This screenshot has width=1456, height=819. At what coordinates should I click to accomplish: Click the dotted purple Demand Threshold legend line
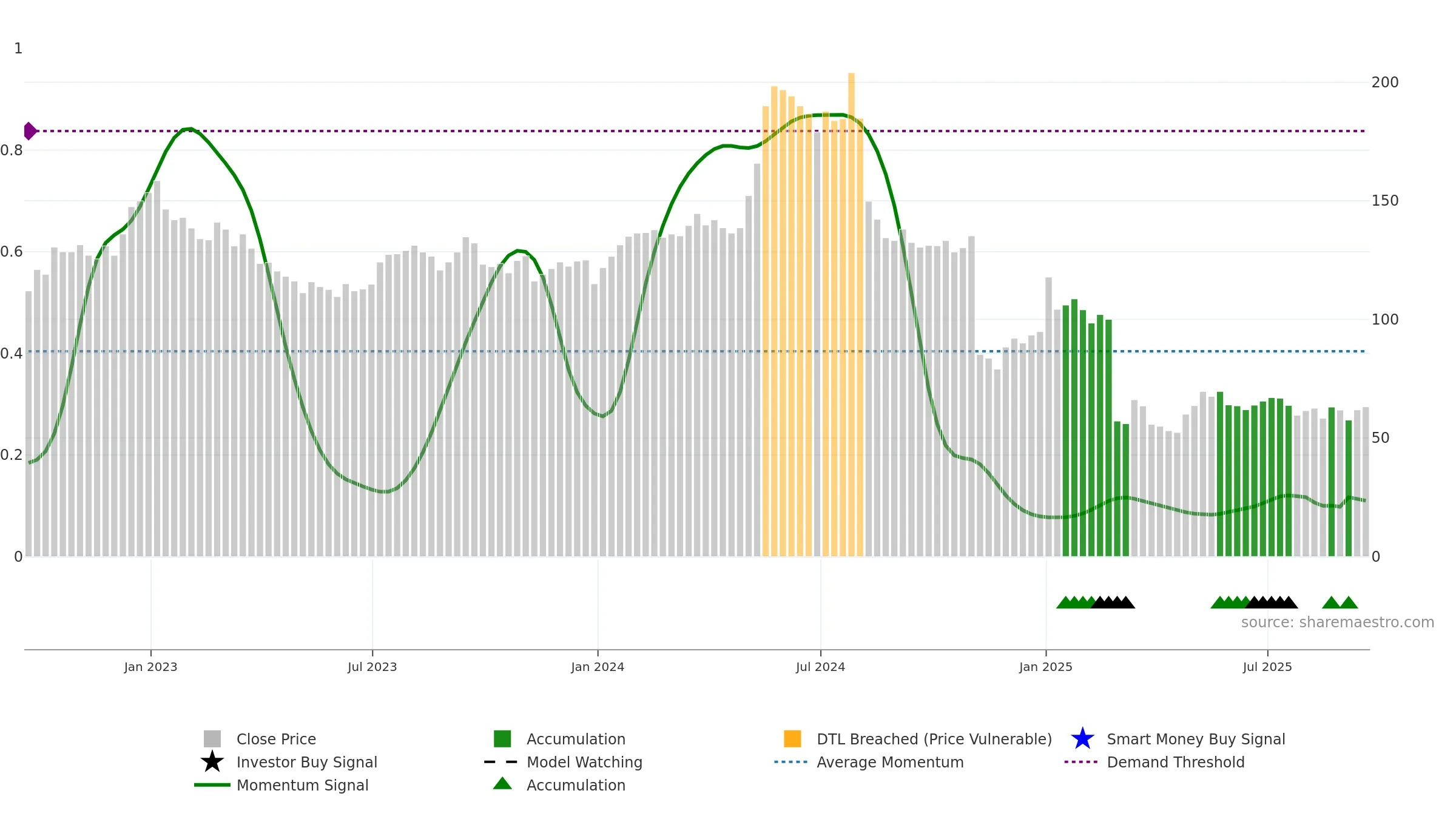click(x=1081, y=762)
